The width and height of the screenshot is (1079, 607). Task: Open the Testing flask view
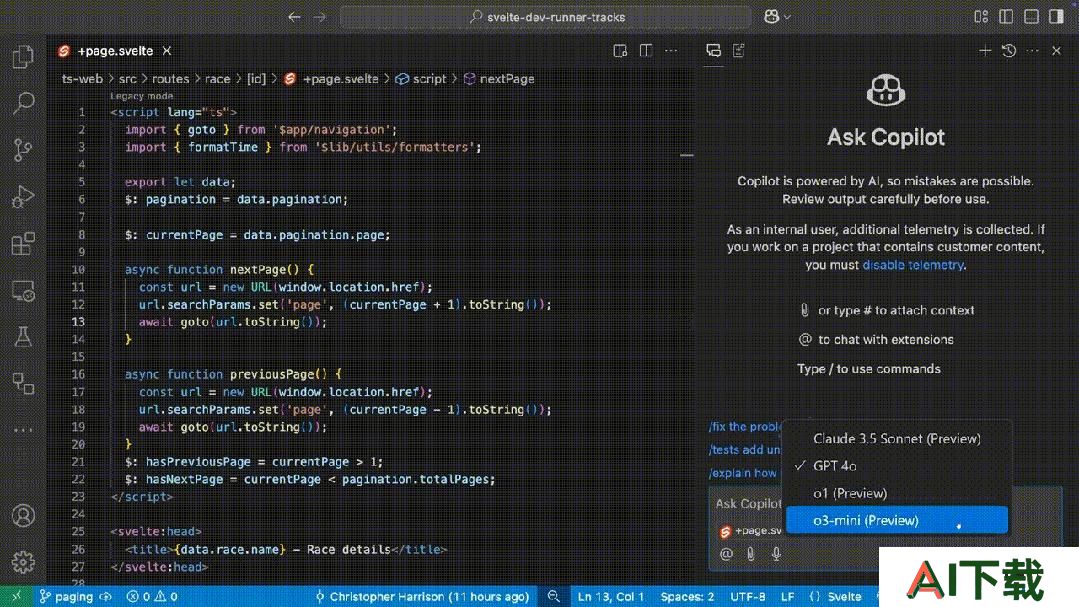click(23, 337)
